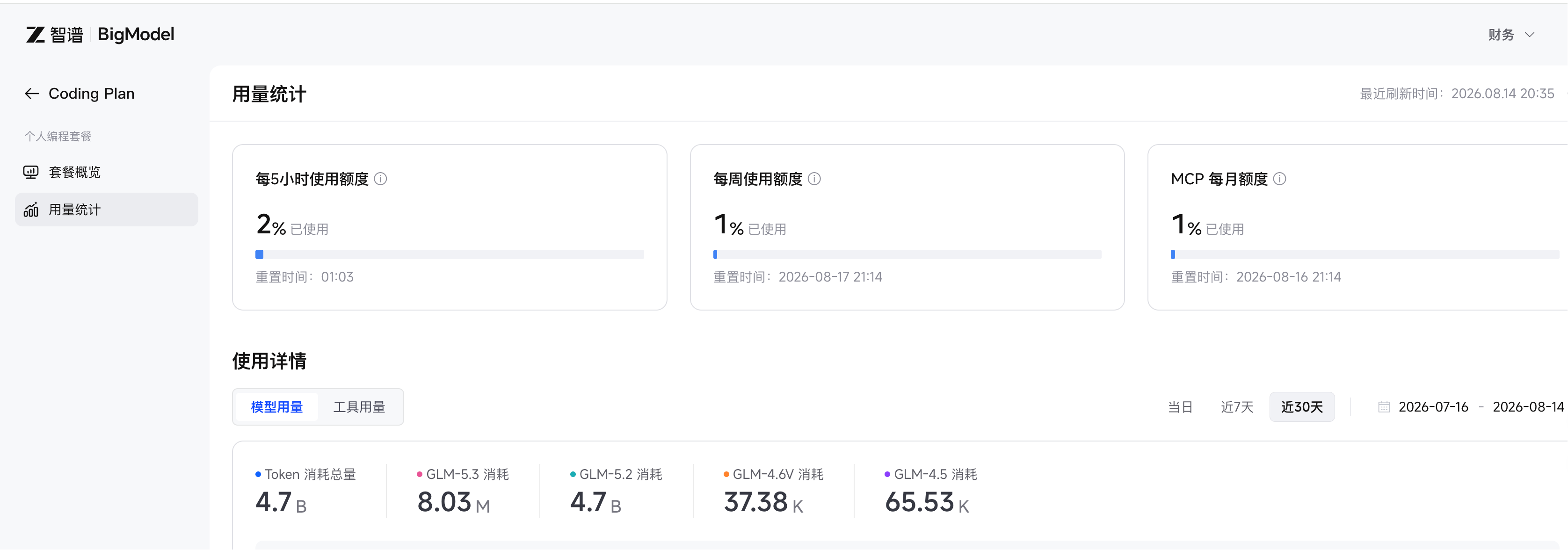
Task: Click the Token 消耗总量 label
Action: tap(311, 475)
